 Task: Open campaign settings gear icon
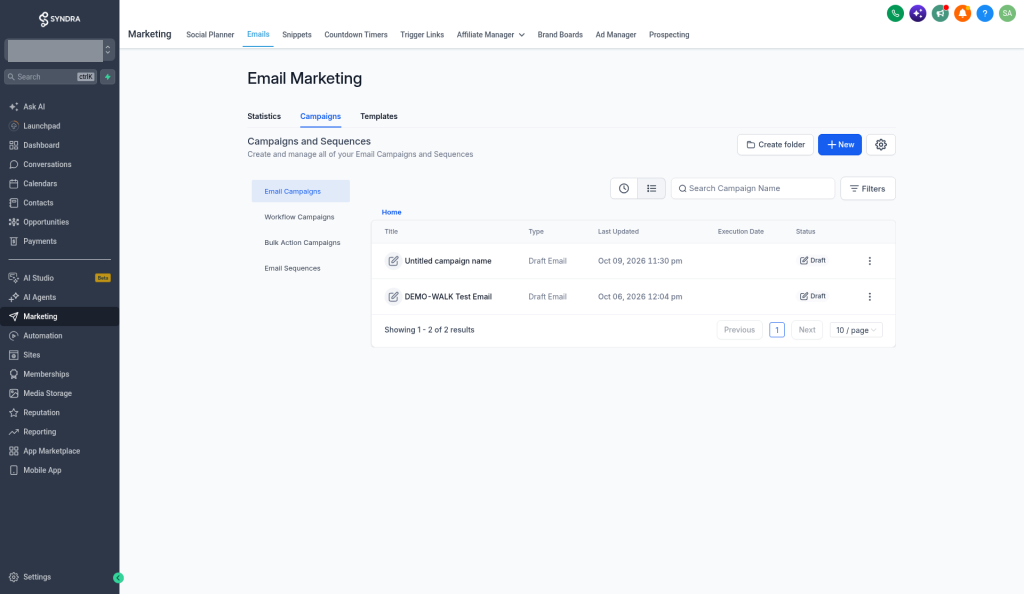[x=880, y=145]
